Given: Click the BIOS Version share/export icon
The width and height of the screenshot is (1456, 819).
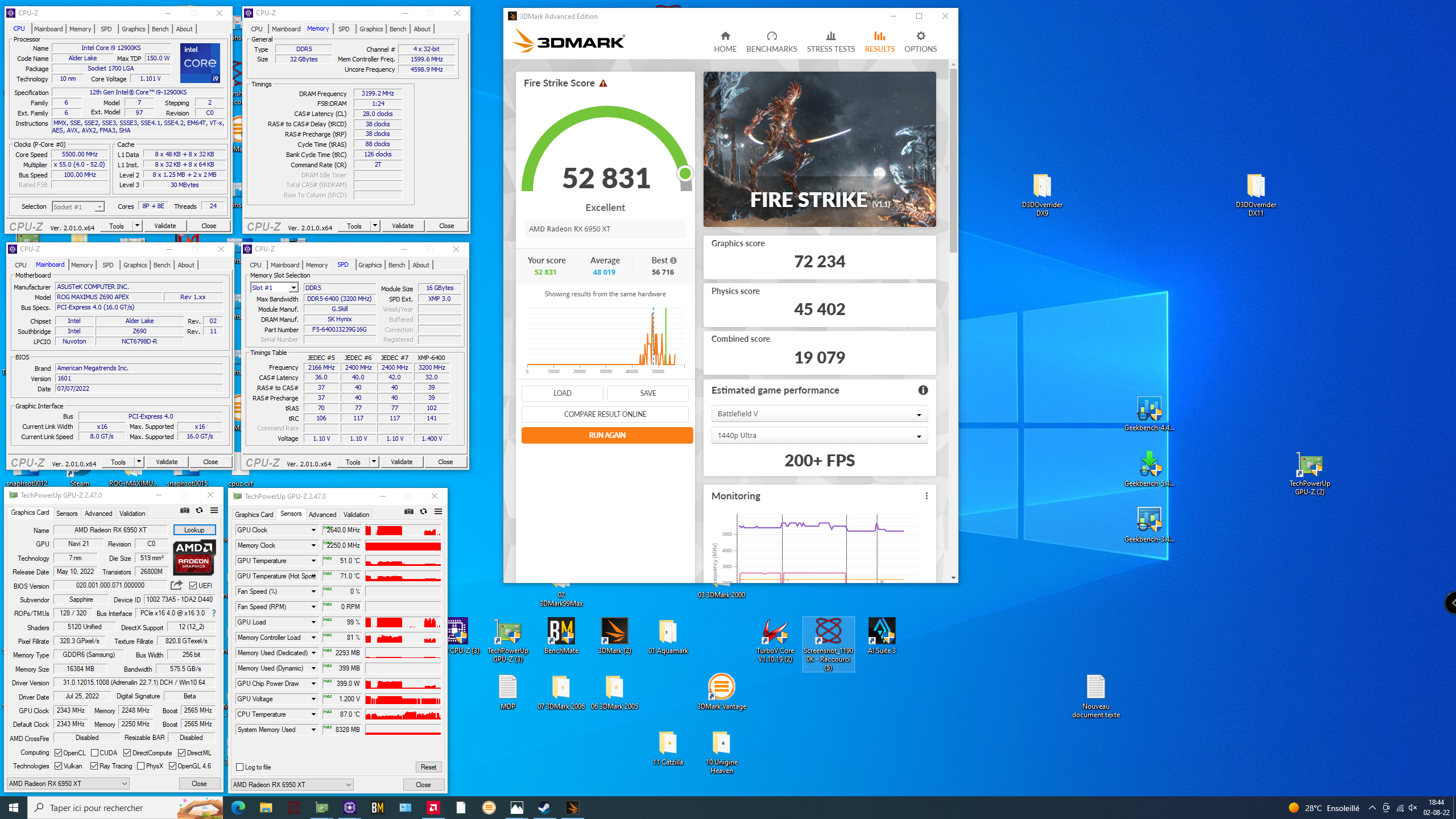Looking at the screenshot, I should (176, 585).
